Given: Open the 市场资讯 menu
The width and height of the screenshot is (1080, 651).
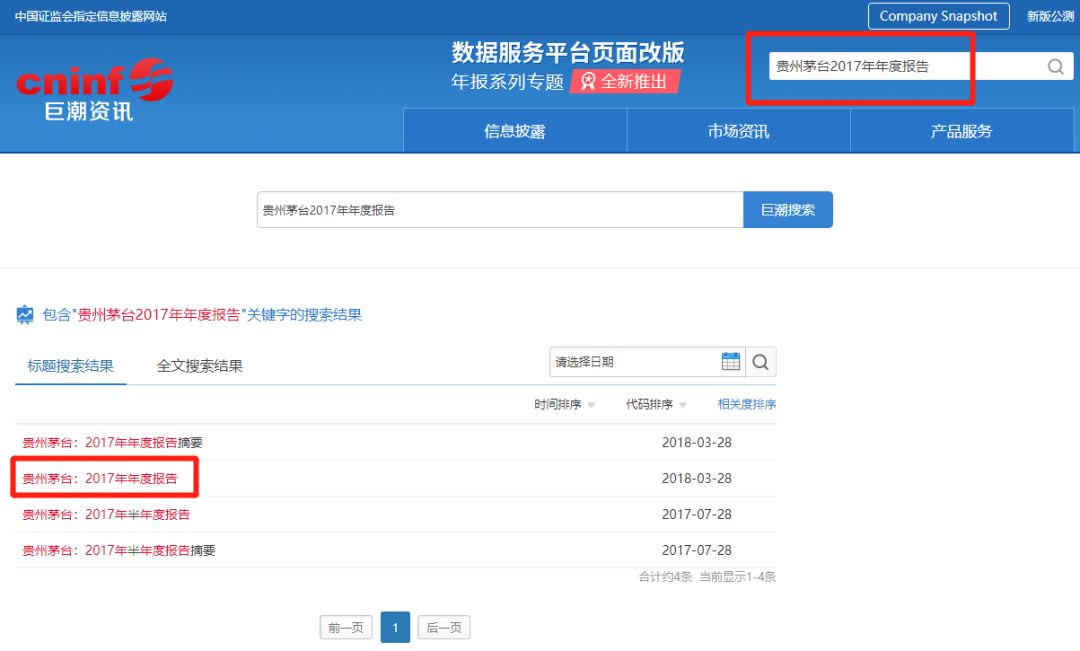Looking at the screenshot, I should (738, 131).
